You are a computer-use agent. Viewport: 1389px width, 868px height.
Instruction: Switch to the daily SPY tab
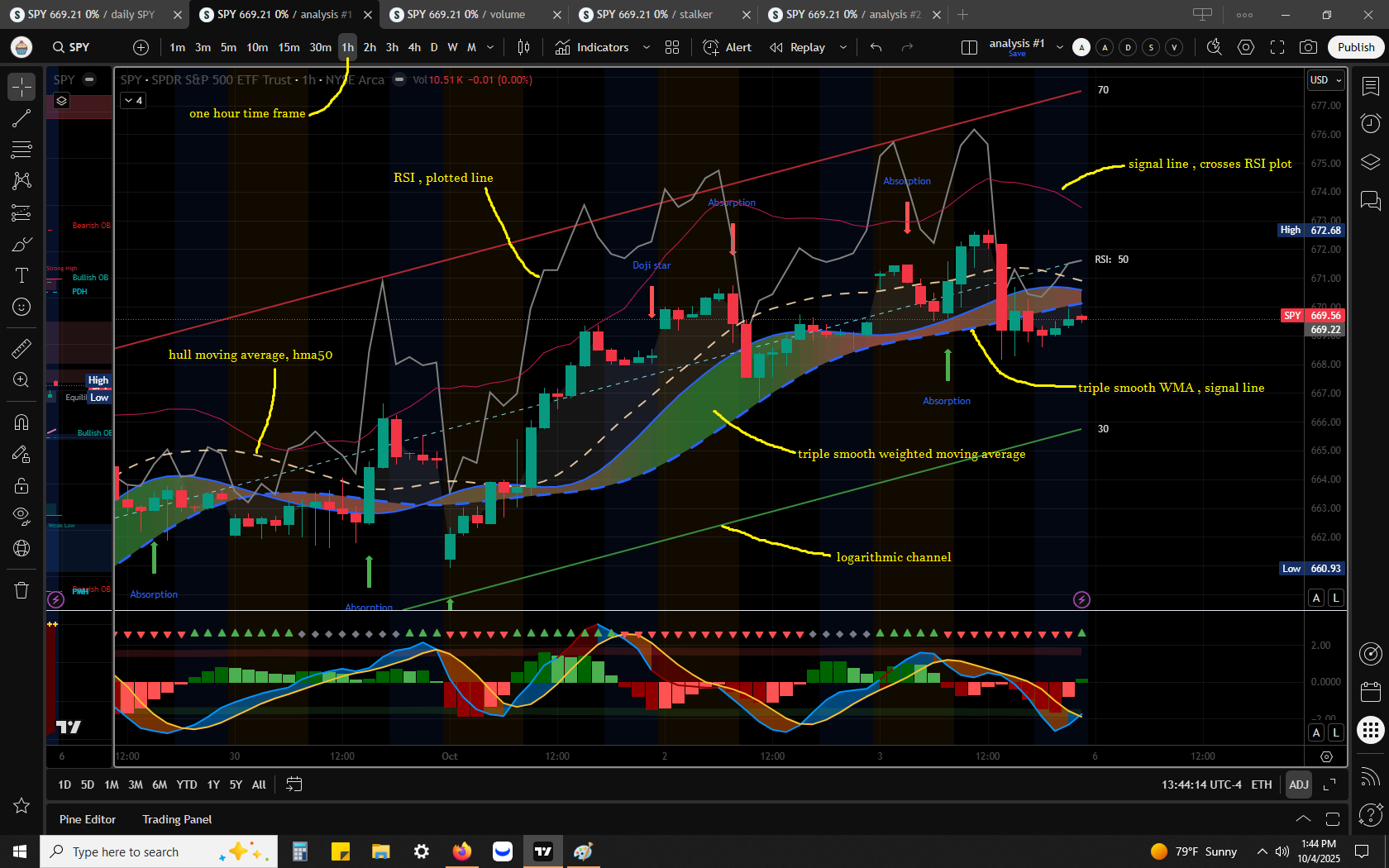tap(93, 14)
